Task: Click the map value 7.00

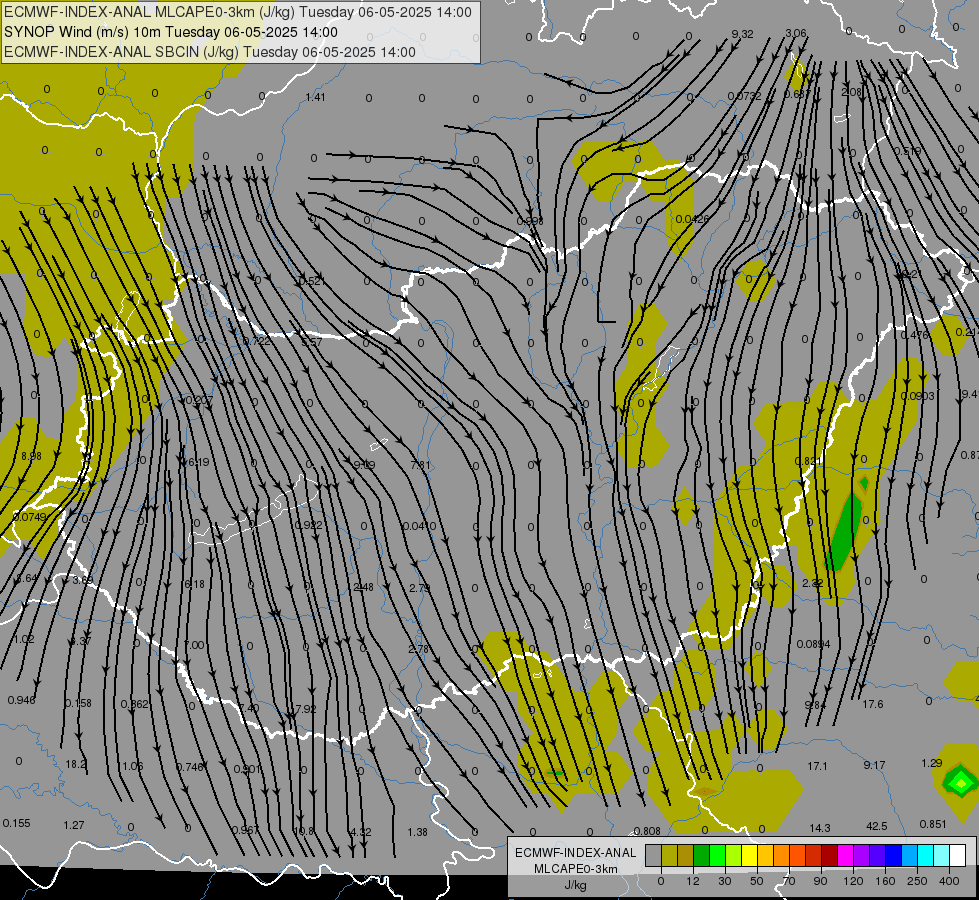Action: point(194,645)
